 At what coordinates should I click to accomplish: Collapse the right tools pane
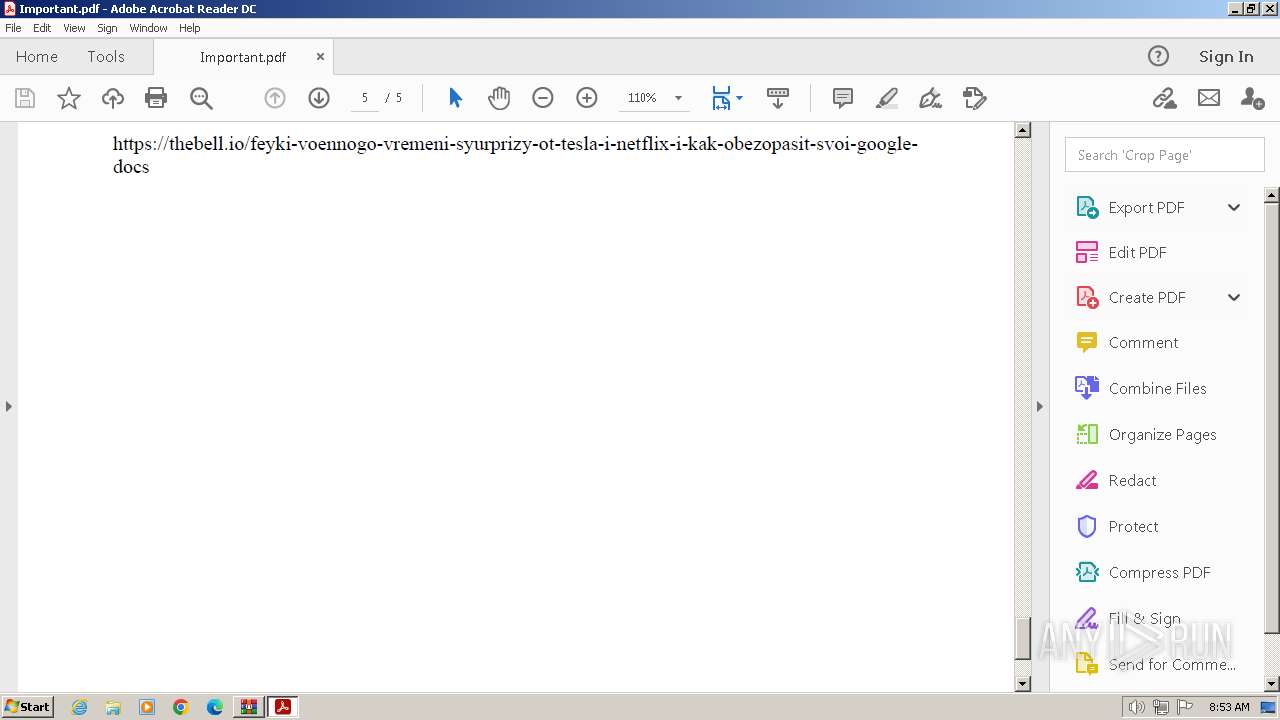tap(1039, 406)
